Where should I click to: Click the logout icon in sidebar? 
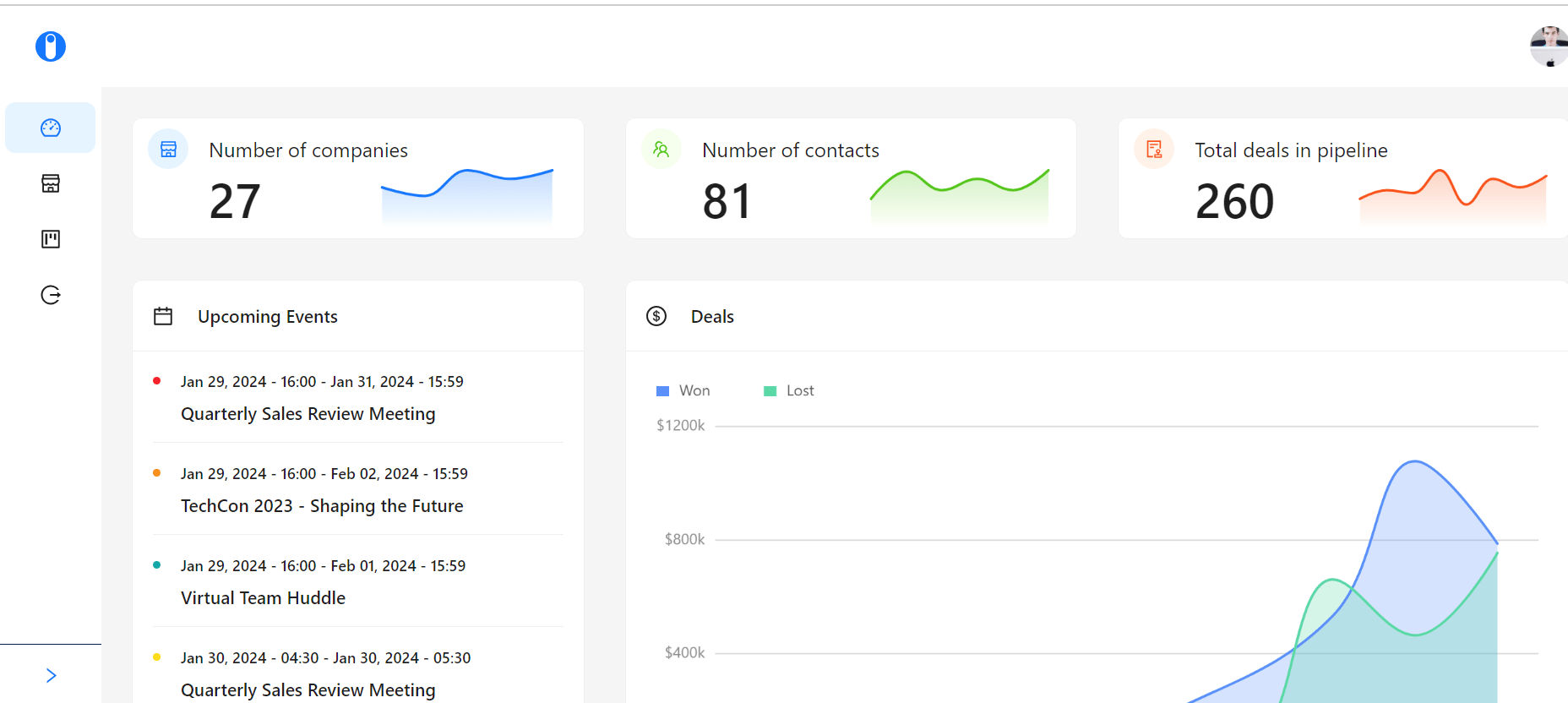[51, 295]
